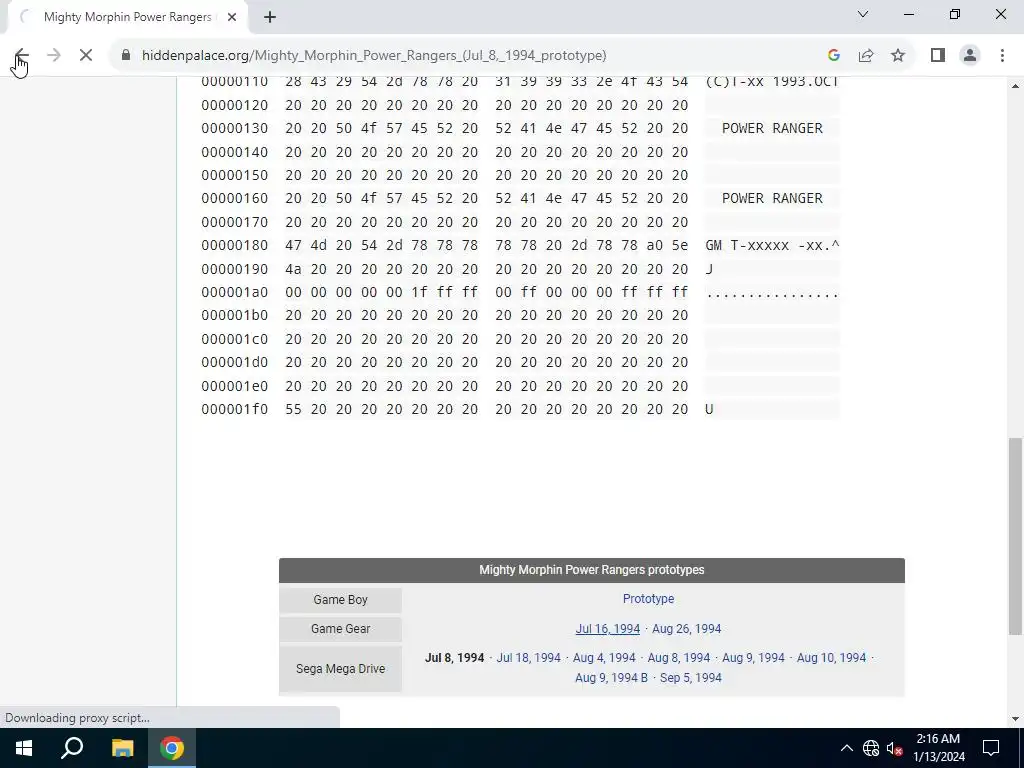
Task: Open the Jul 16, 1994 Game Gear link
Action: pos(607,629)
